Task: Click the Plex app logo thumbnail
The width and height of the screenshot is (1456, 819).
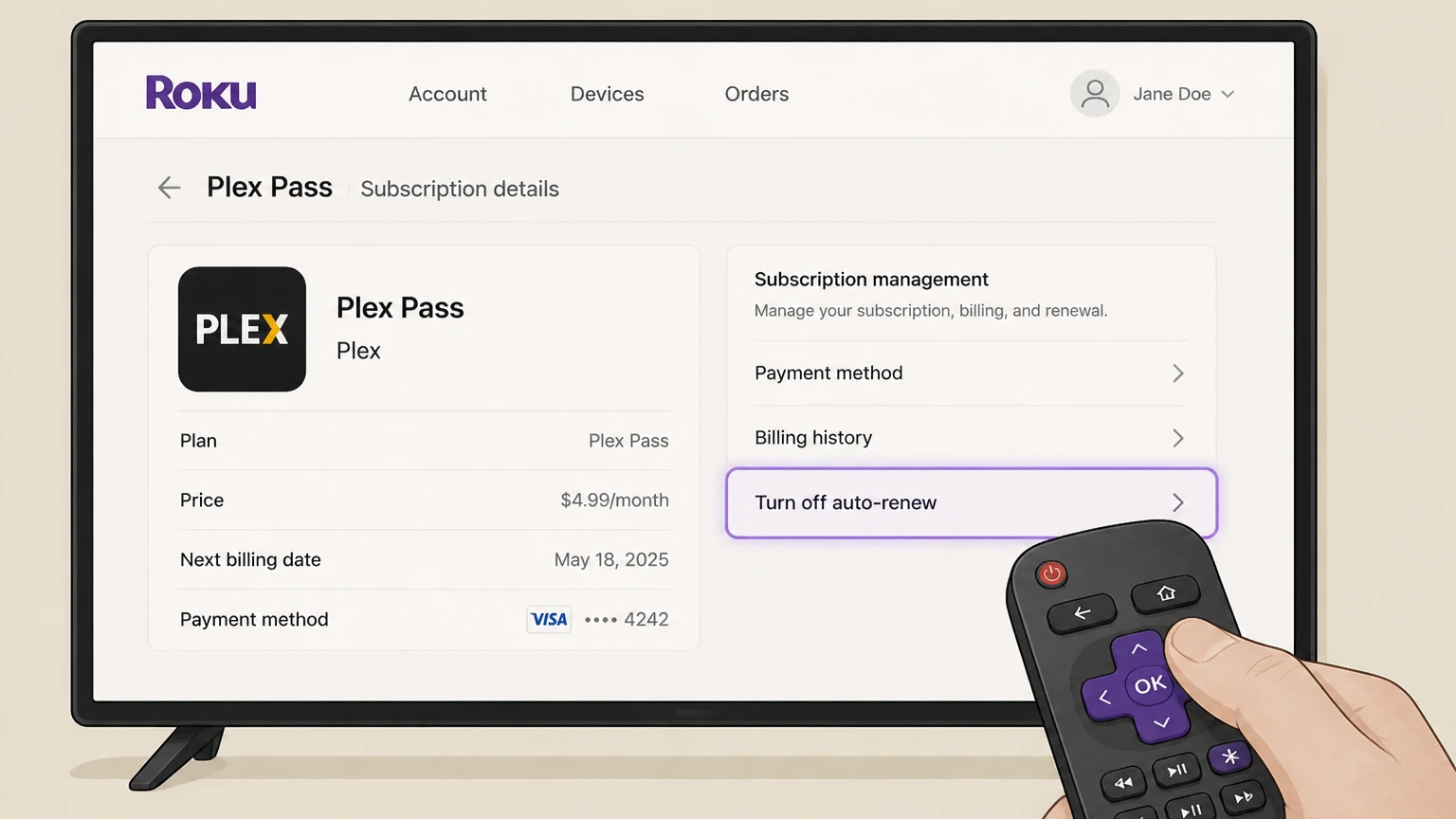Action: pyautogui.click(x=242, y=329)
